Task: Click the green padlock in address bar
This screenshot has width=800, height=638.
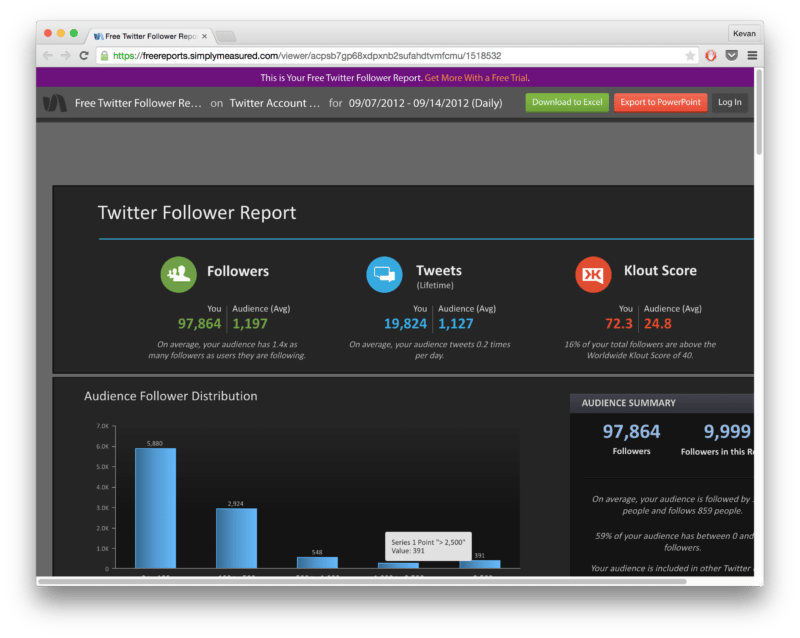Action: click(x=105, y=56)
